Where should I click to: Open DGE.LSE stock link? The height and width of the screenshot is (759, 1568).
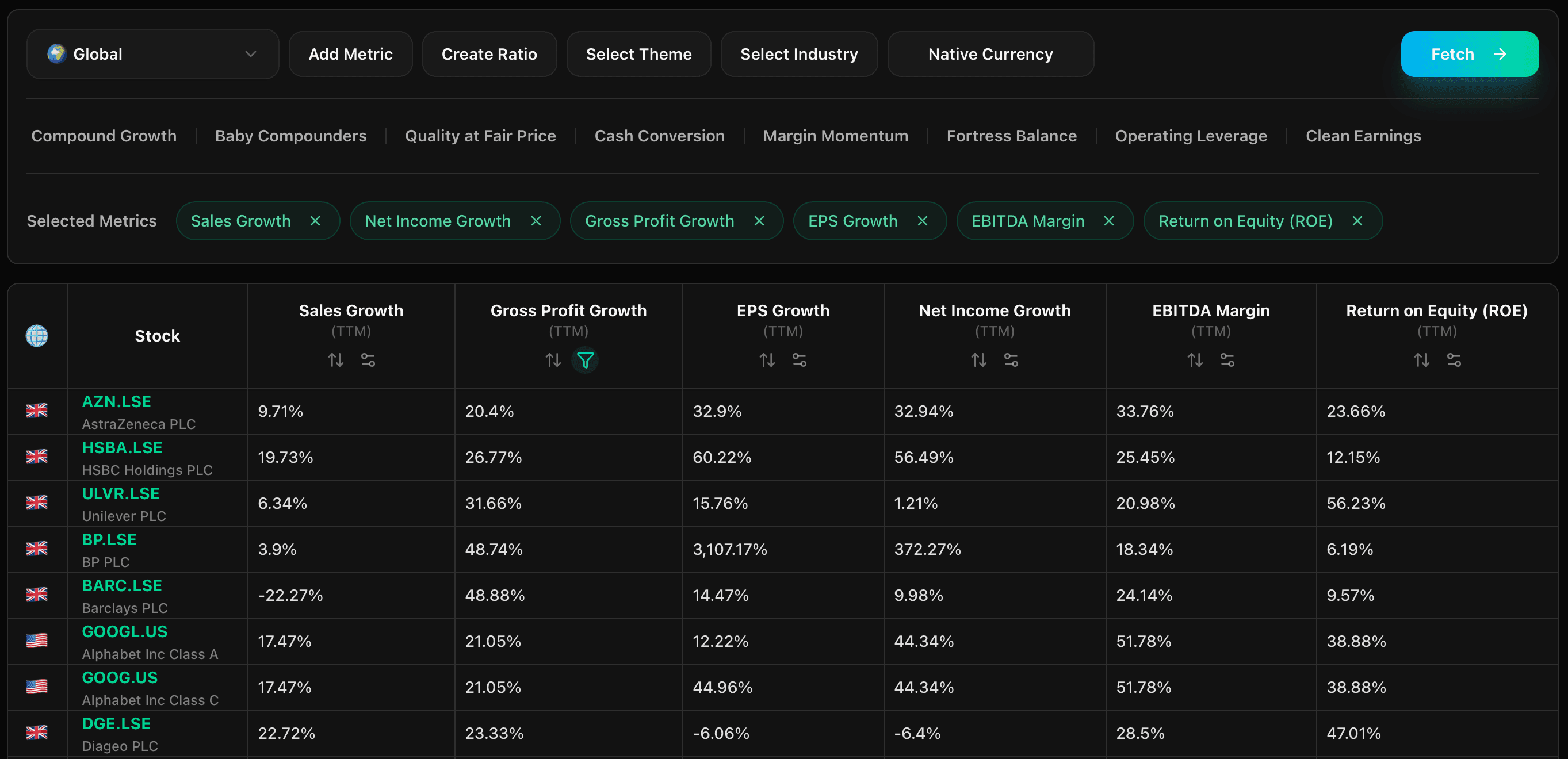[x=116, y=724]
